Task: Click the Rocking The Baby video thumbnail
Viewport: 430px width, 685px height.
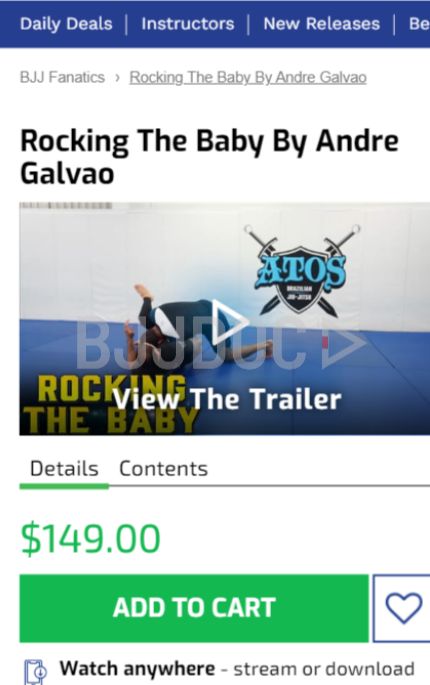Action: point(225,319)
